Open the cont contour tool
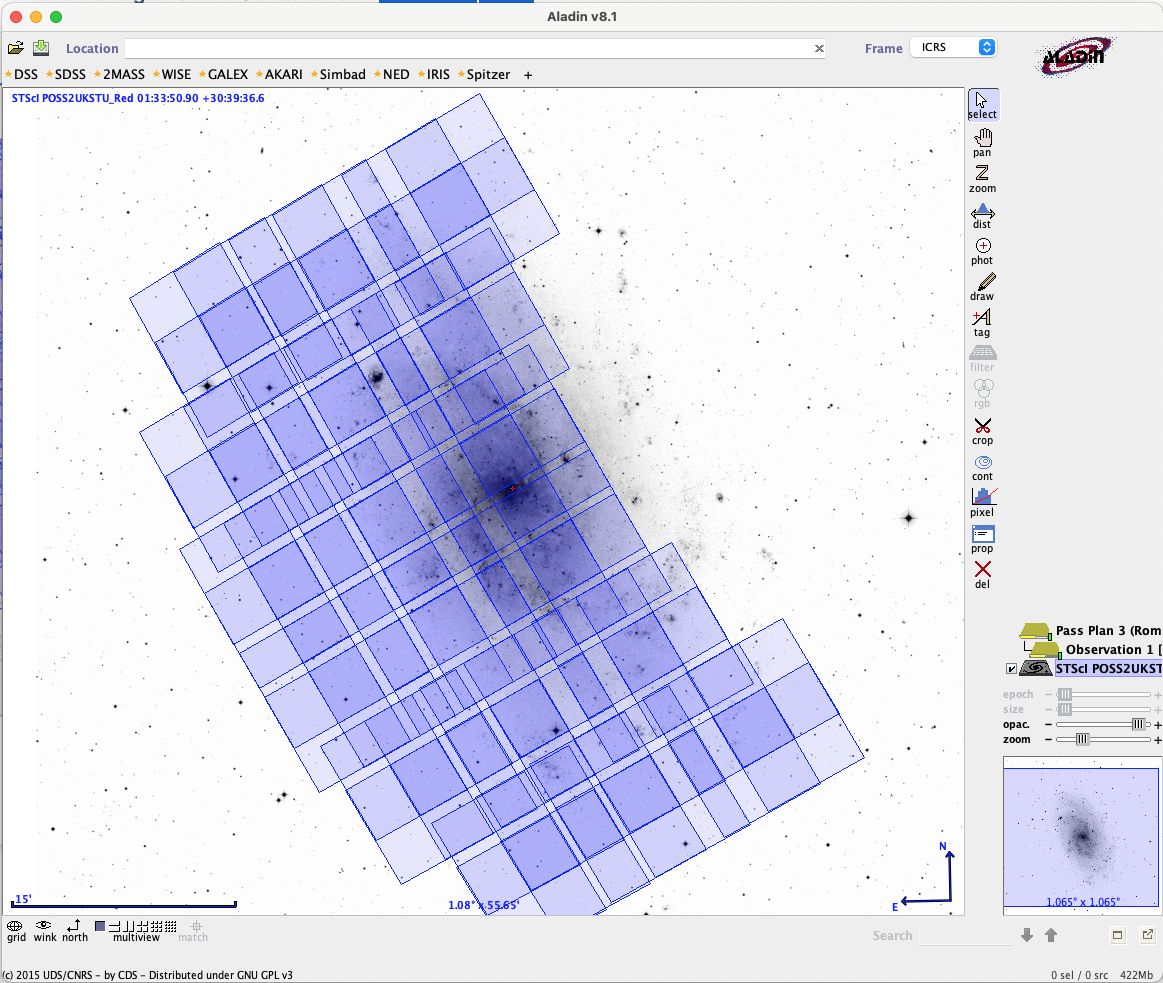This screenshot has height=983, width=1163. click(x=982, y=466)
